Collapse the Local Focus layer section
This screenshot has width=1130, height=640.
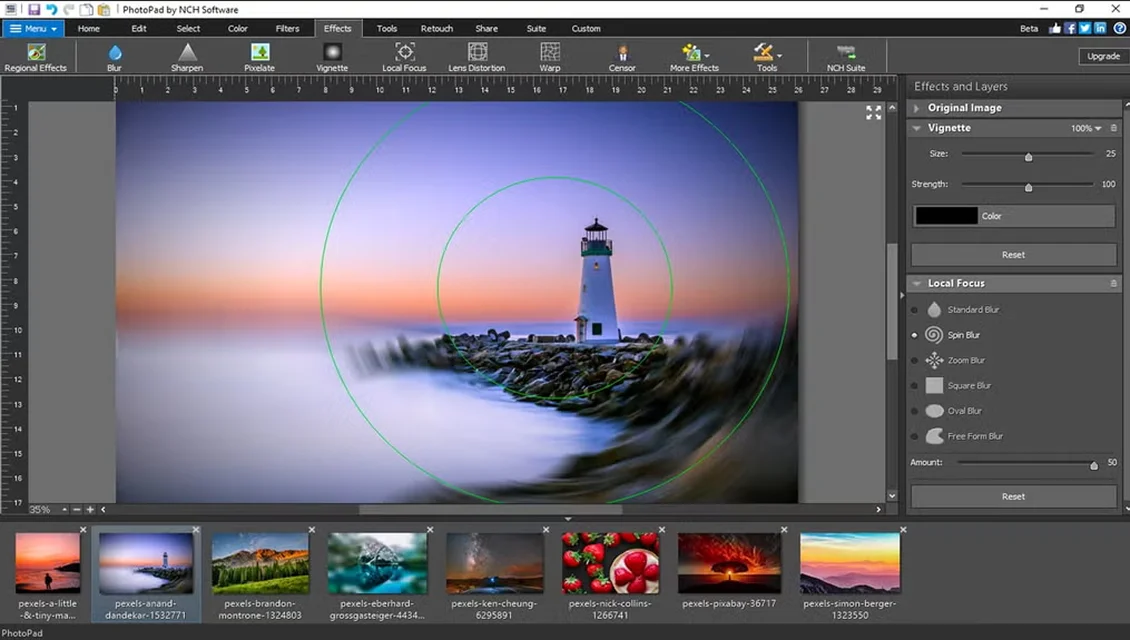tap(917, 283)
